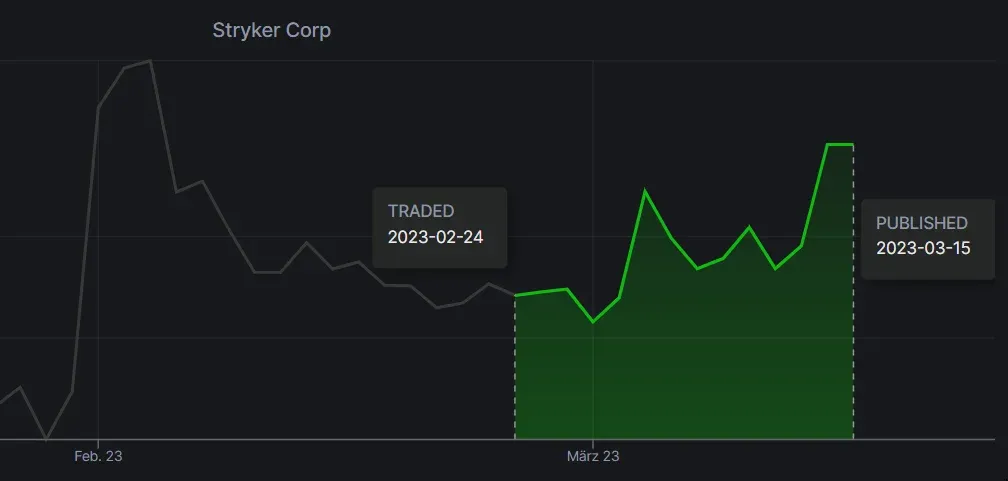
Task: Click the dashed vertical line at the traded date
Action: click(515, 370)
